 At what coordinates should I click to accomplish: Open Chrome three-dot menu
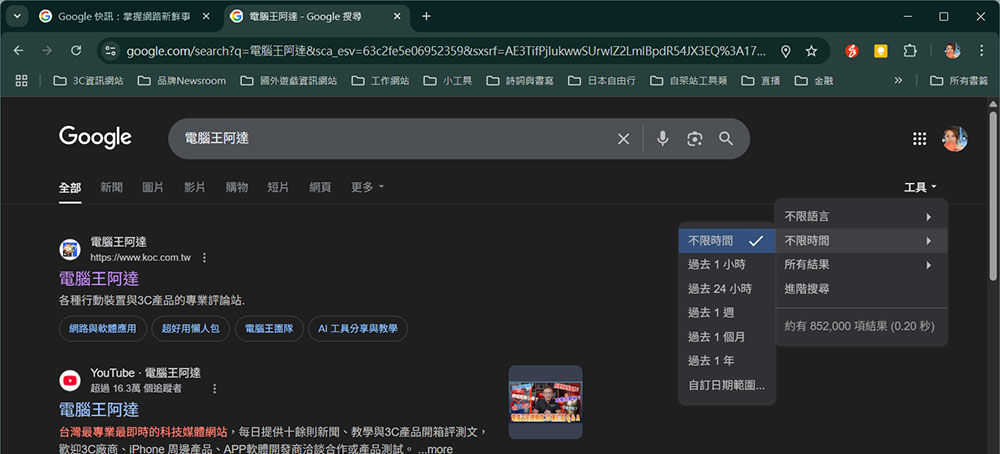982,51
